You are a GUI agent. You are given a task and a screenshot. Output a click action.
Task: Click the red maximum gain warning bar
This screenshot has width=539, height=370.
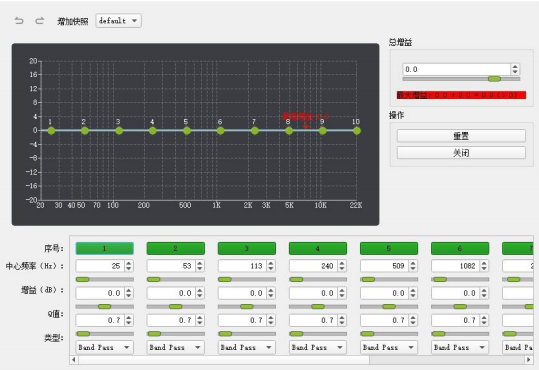click(461, 95)
